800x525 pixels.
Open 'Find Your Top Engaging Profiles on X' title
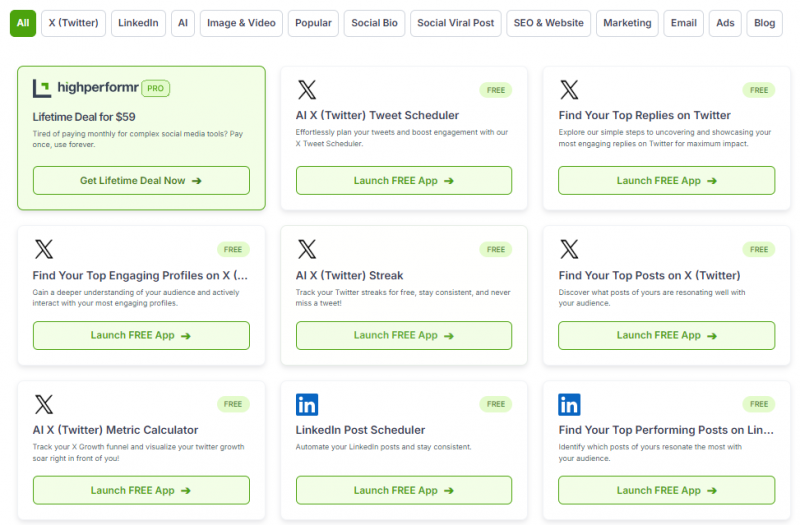coord(140,276)
